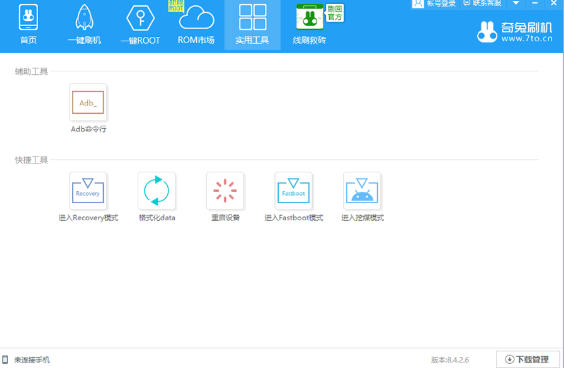Click the 进入Fastboot模式 label text
This screenshot has height=368, width=564.
(x=294, y=218)
